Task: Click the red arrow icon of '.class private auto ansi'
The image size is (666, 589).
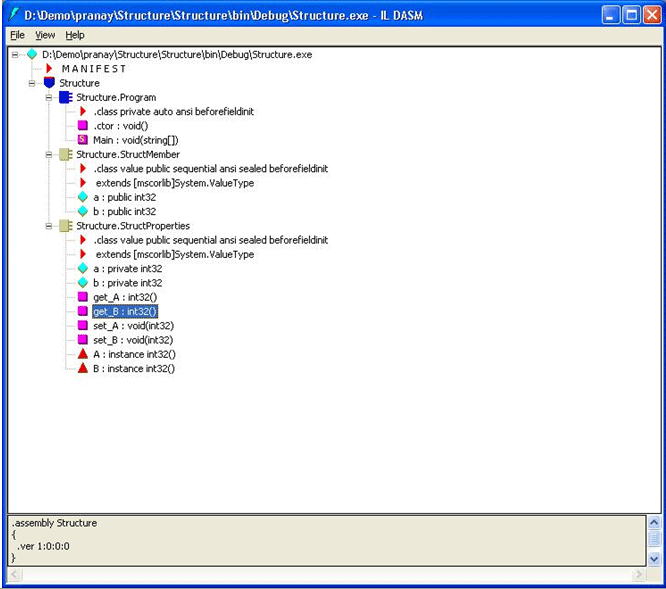Action: 83,111
